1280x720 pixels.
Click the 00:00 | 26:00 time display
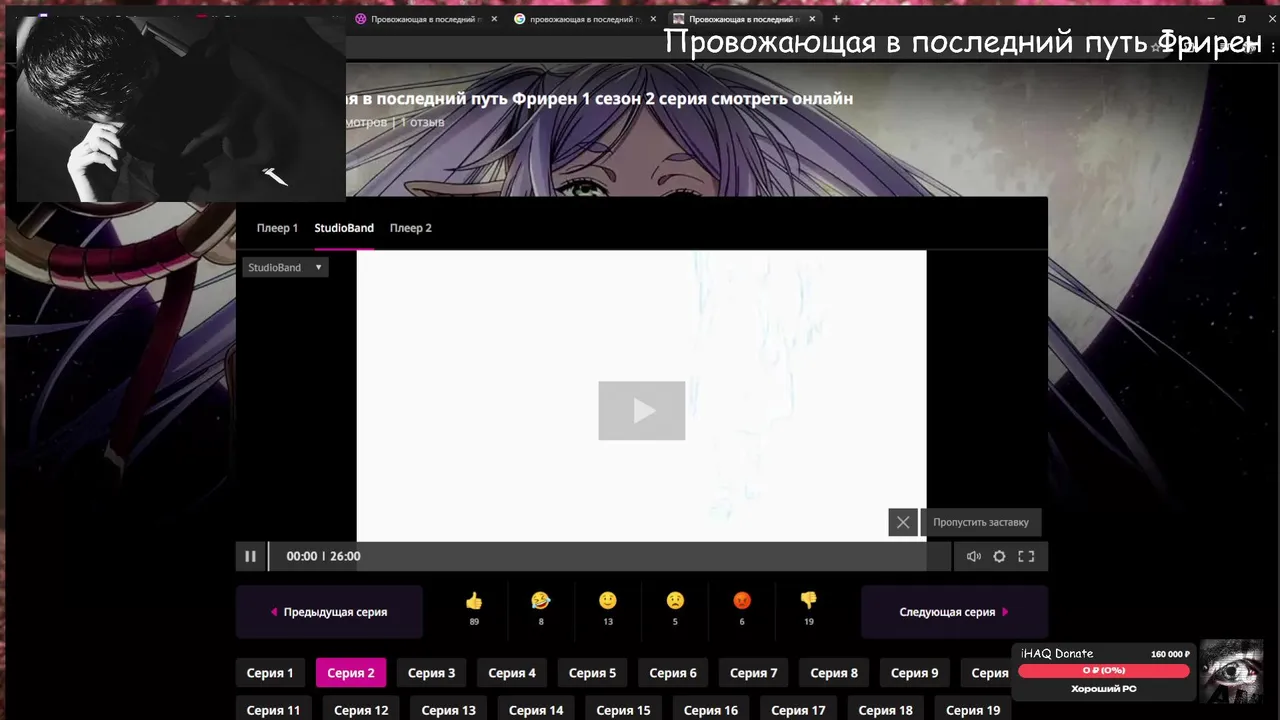323,556
